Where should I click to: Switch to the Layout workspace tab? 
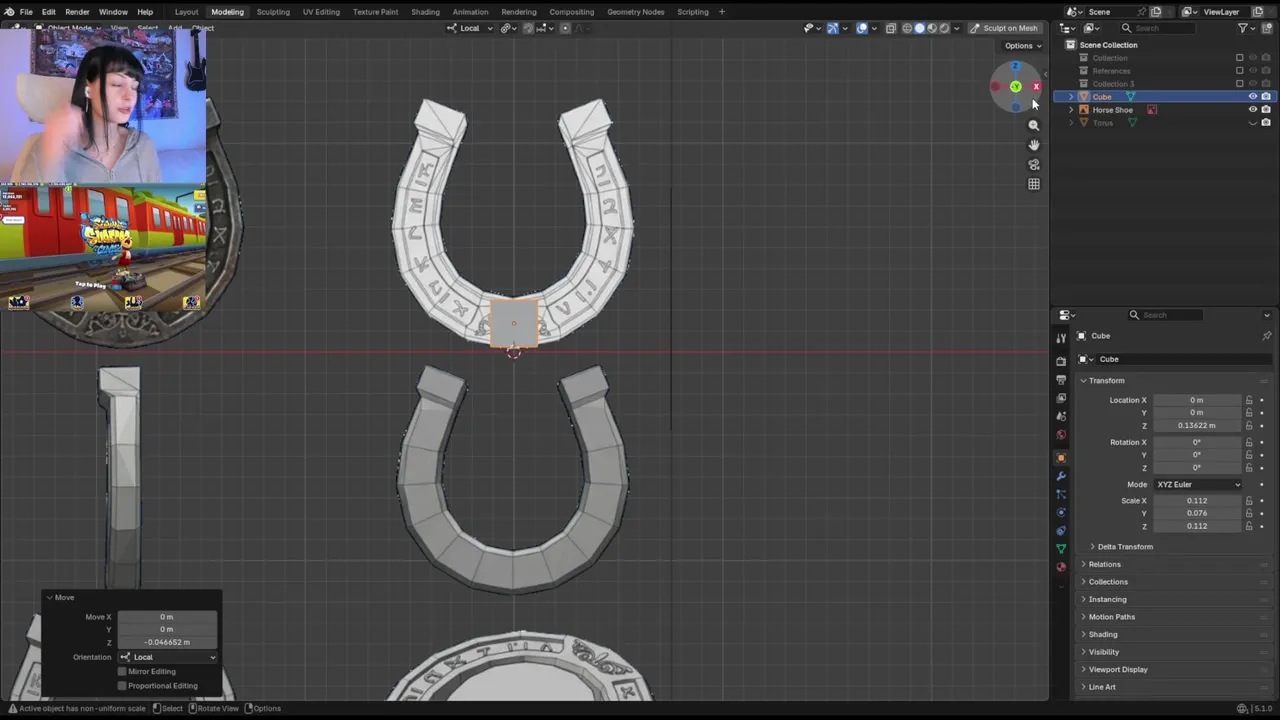pyautogui.click(x=186, y=12)
